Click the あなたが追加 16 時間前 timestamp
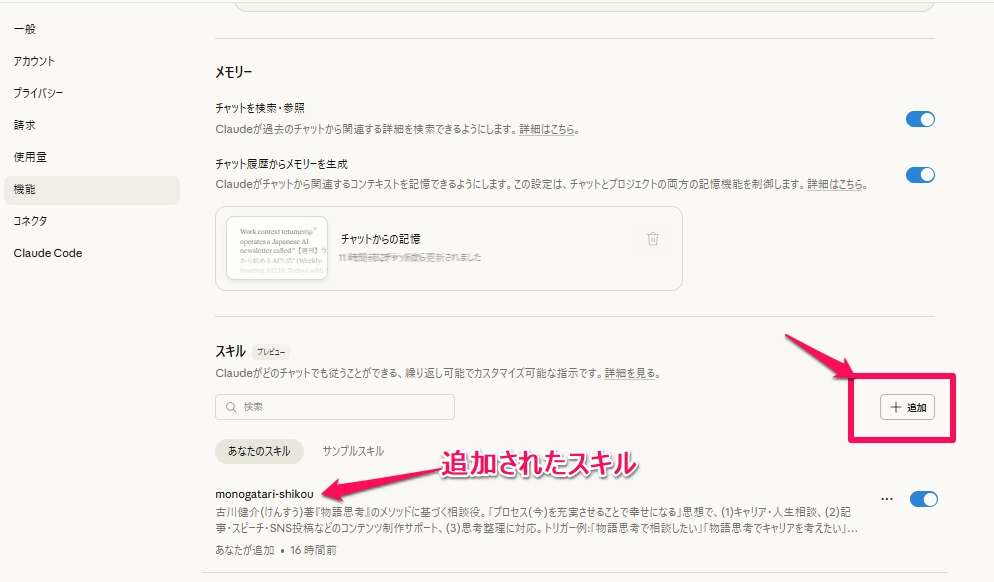Screen dimensions: 994x582 pyautogui.click(x=276, y=550)
